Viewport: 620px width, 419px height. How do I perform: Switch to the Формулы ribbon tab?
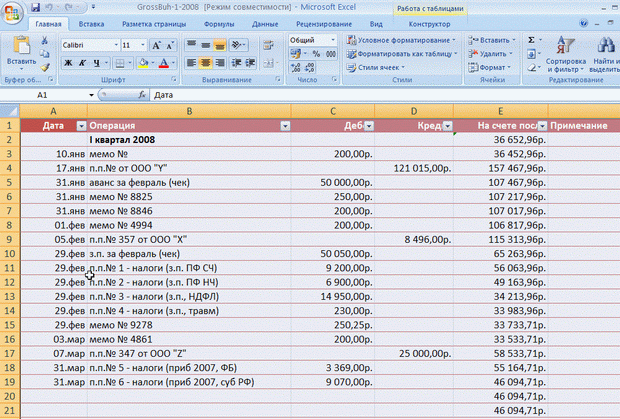click(219, 22)
